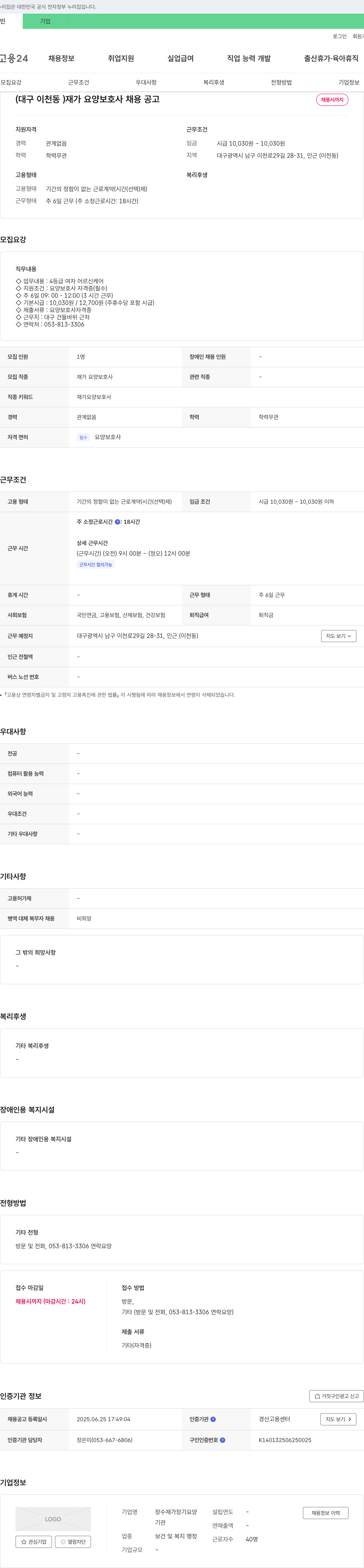Click the 모집 인원 value 1명
The width and height of the screenshot is (364, 1568).
[81, 357]
